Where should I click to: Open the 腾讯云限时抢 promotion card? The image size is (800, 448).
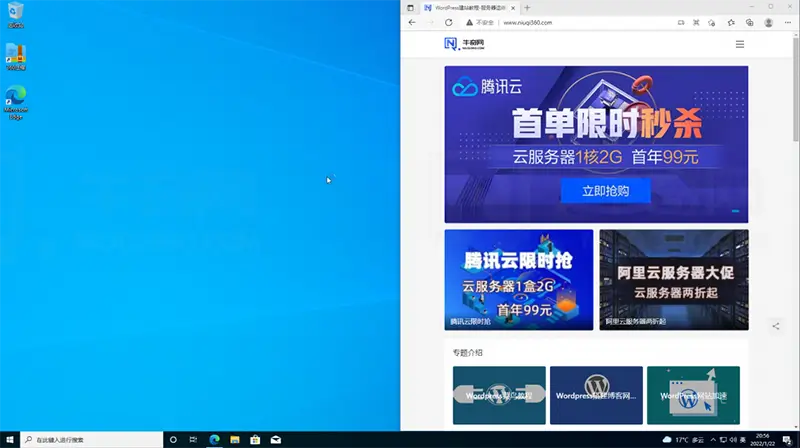(519, 280)
